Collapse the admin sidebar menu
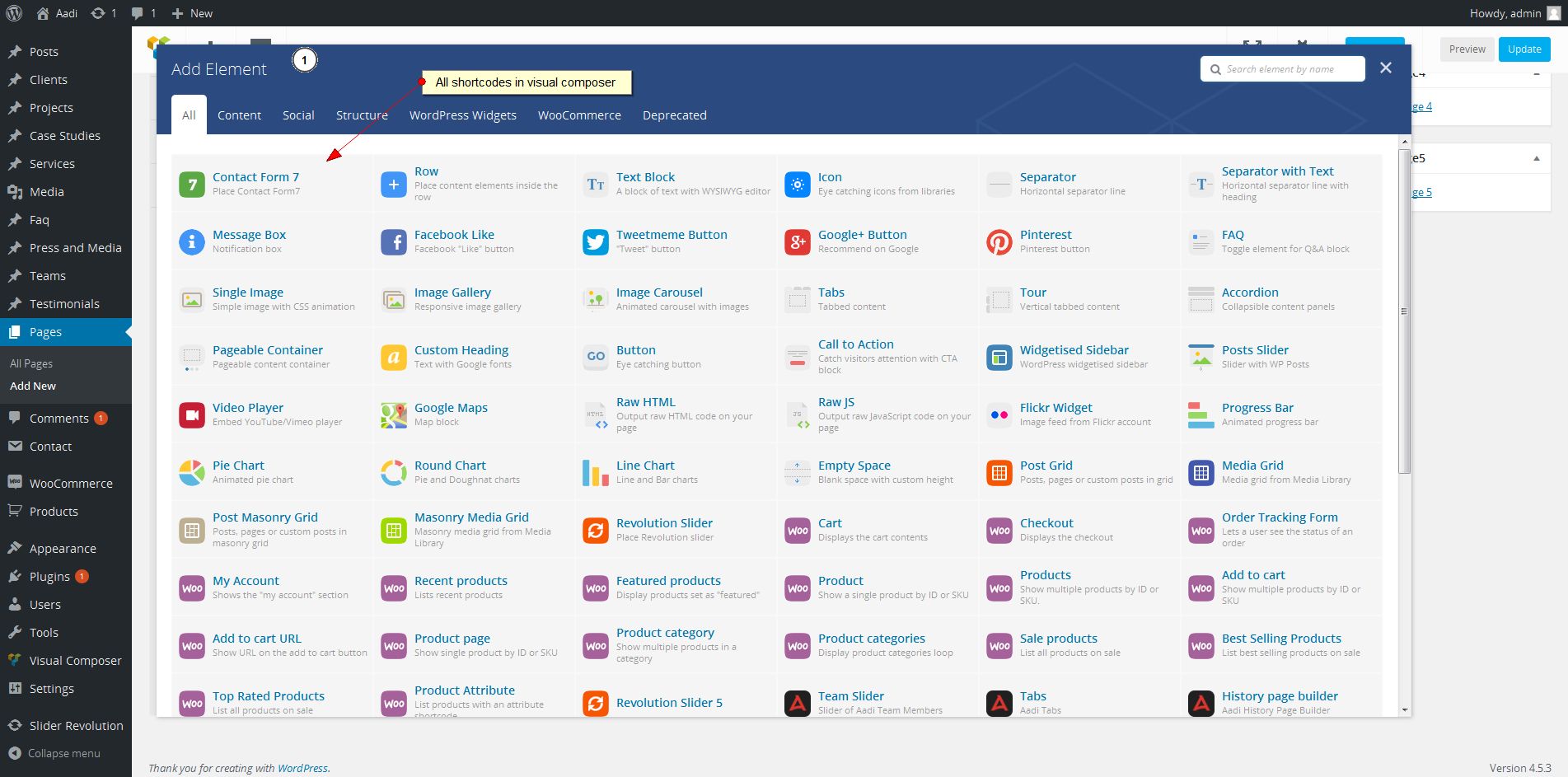The width and height of the screenshot is (1568, 777). pyautogui.click(x=54, y=753)
